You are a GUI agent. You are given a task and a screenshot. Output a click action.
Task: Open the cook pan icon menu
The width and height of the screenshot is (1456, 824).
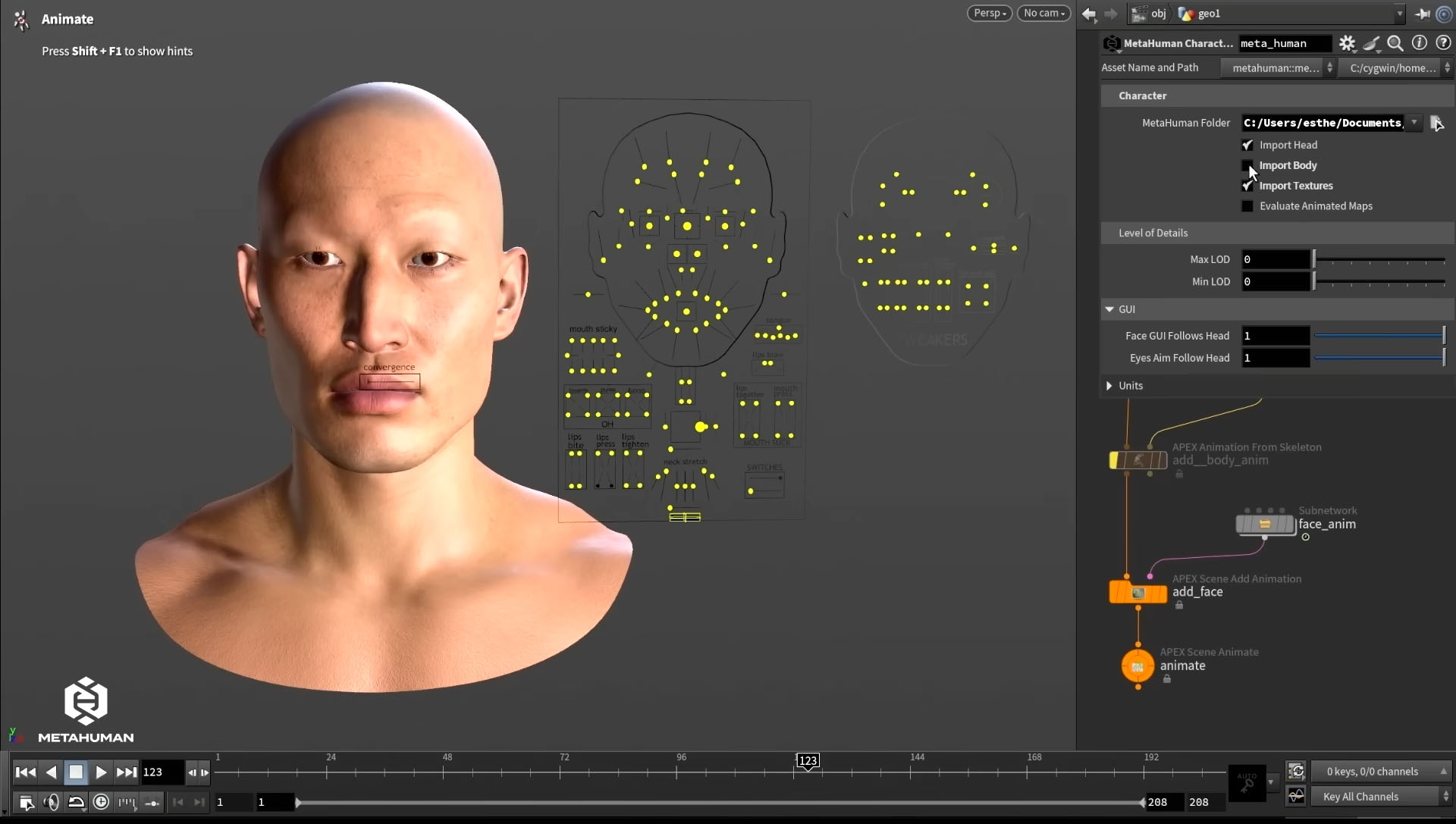tap(1371, 43)
